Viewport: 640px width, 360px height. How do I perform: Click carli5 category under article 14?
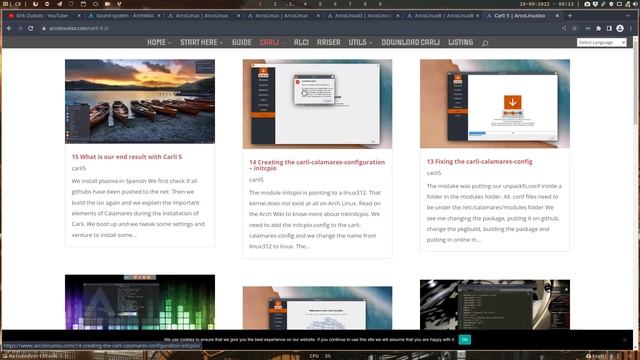256,180
